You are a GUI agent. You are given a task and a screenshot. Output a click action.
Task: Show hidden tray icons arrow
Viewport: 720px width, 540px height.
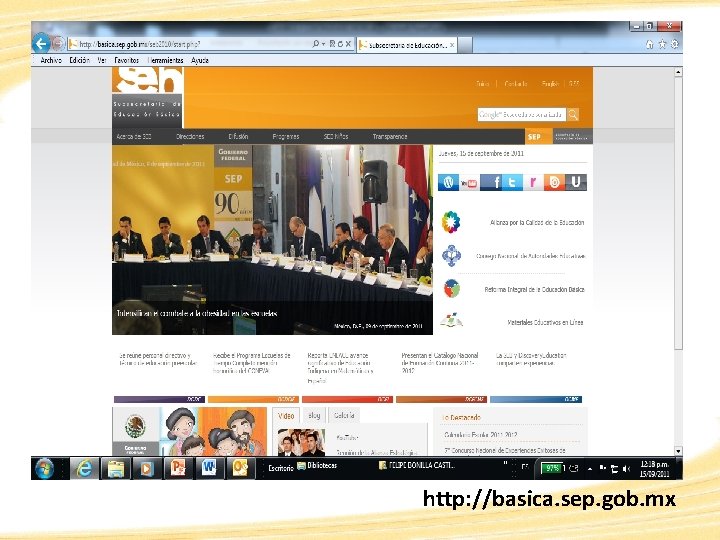point(590,469)
